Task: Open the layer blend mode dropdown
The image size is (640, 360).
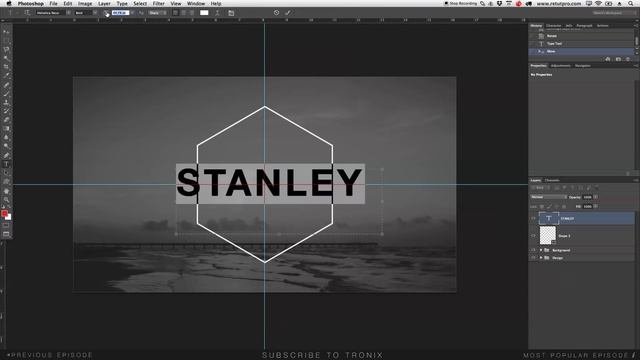Action: (549, 197)
